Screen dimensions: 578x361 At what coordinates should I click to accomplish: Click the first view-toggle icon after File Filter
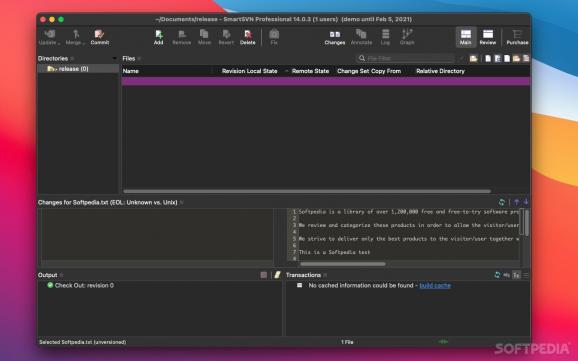(x=473, y=58)
